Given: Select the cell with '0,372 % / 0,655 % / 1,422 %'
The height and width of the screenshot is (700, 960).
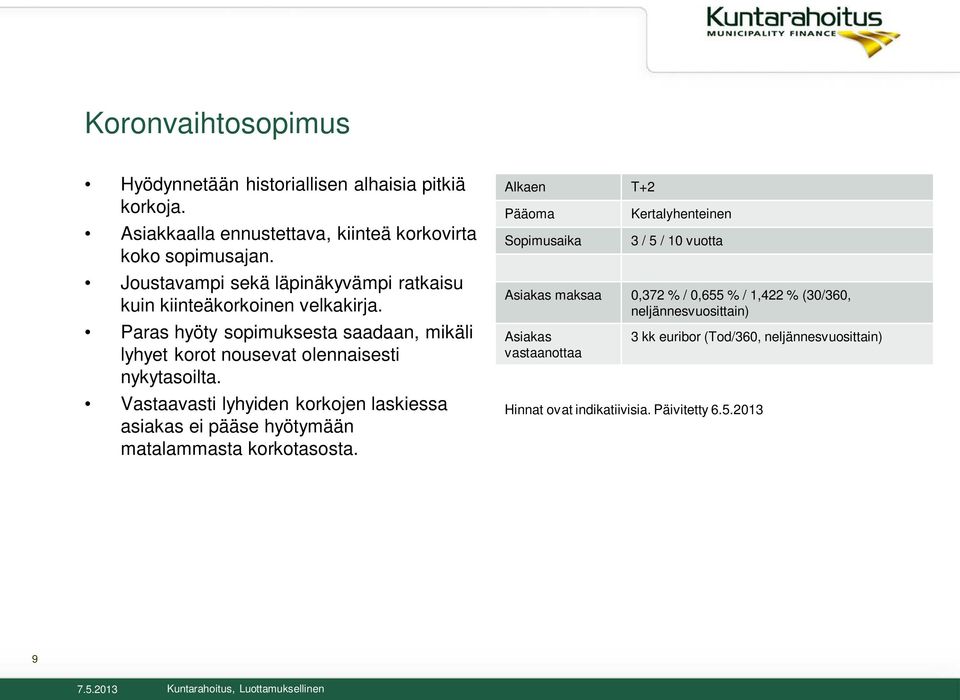Looking at the screenshot, I should pyautogui.click(x=777, y=303).
